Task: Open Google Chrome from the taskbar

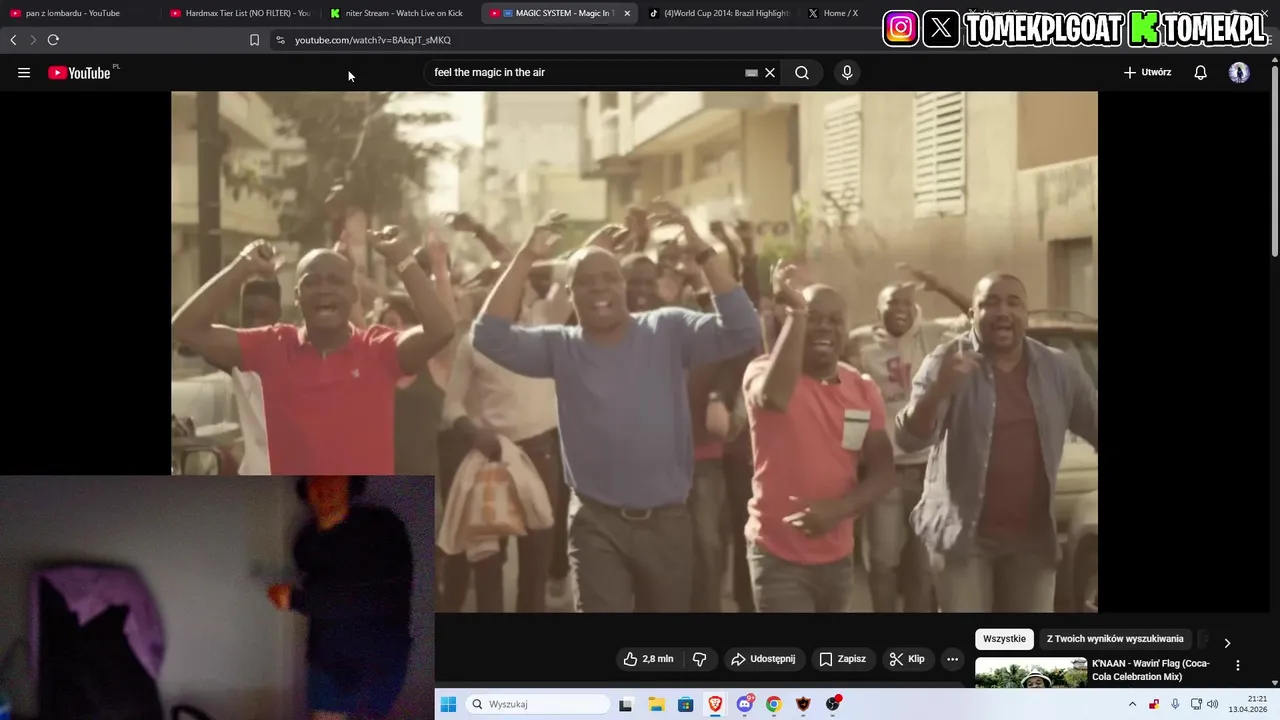Action: (x=773, y=704)
